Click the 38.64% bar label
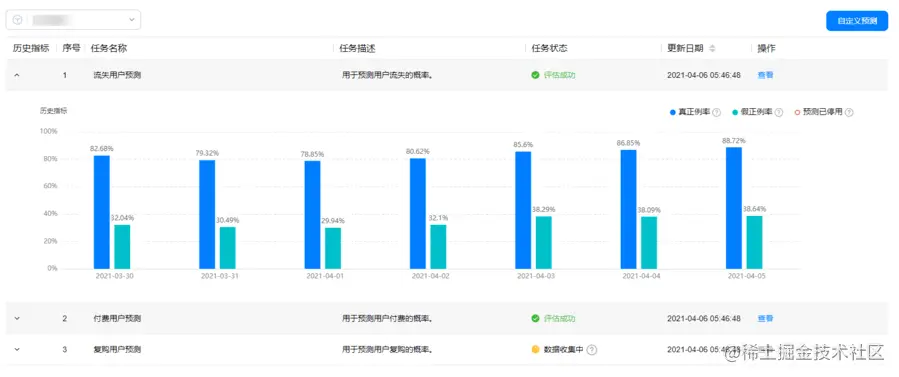899x377 pixels. click(754, 209)
